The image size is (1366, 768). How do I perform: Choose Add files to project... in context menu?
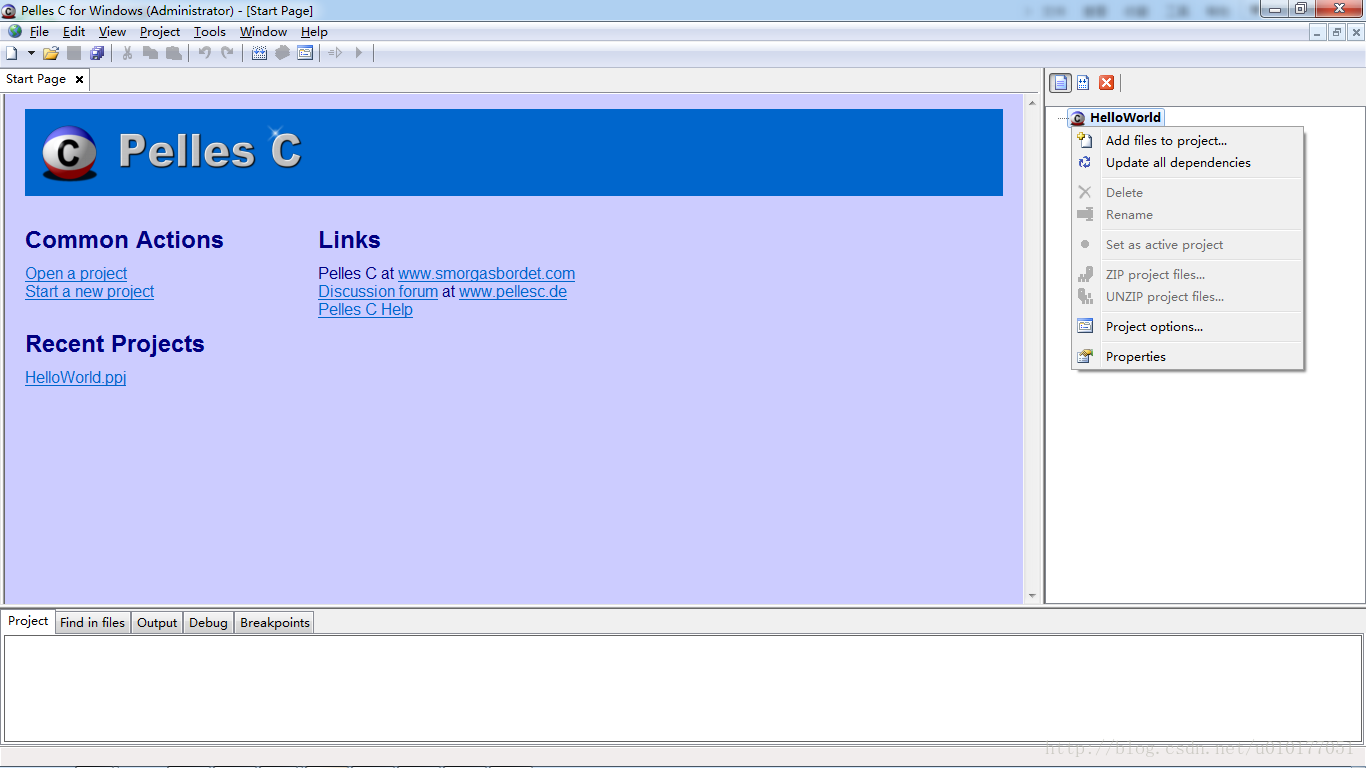(1188, 141)
